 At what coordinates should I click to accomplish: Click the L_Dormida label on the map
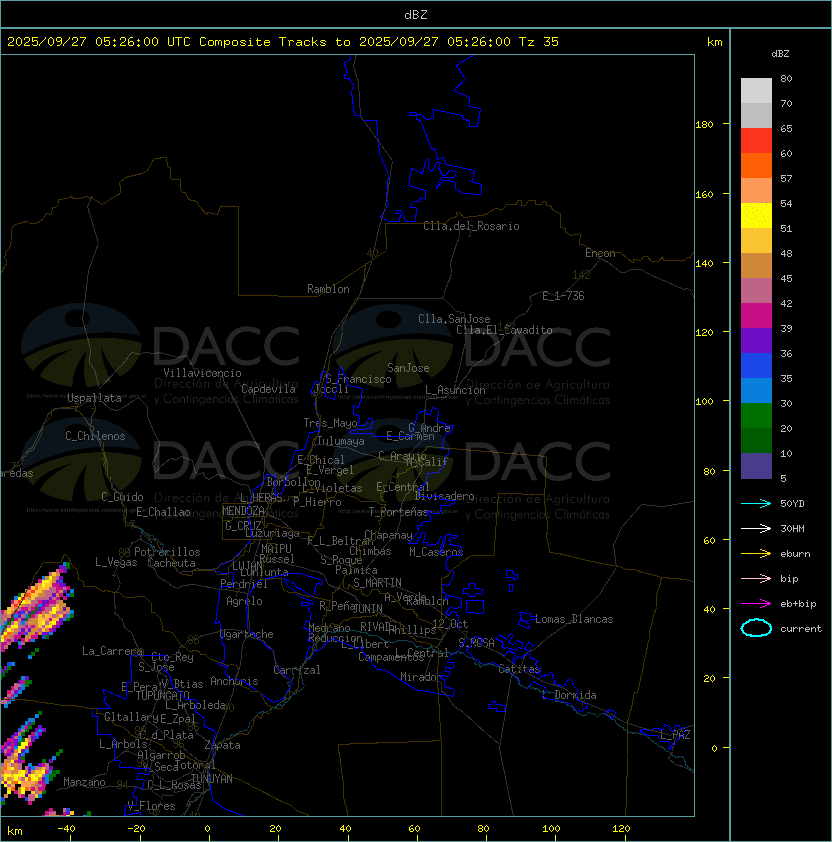point(569,695)
